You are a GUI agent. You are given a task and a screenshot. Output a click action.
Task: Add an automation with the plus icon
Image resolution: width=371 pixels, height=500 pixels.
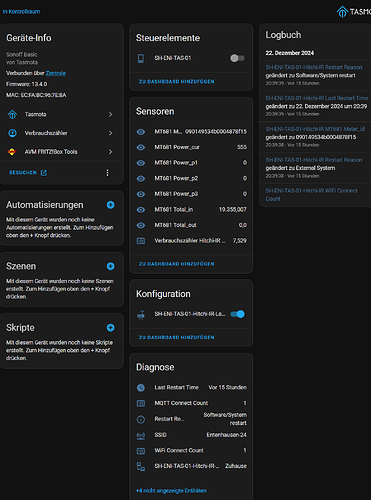[110, 205]
